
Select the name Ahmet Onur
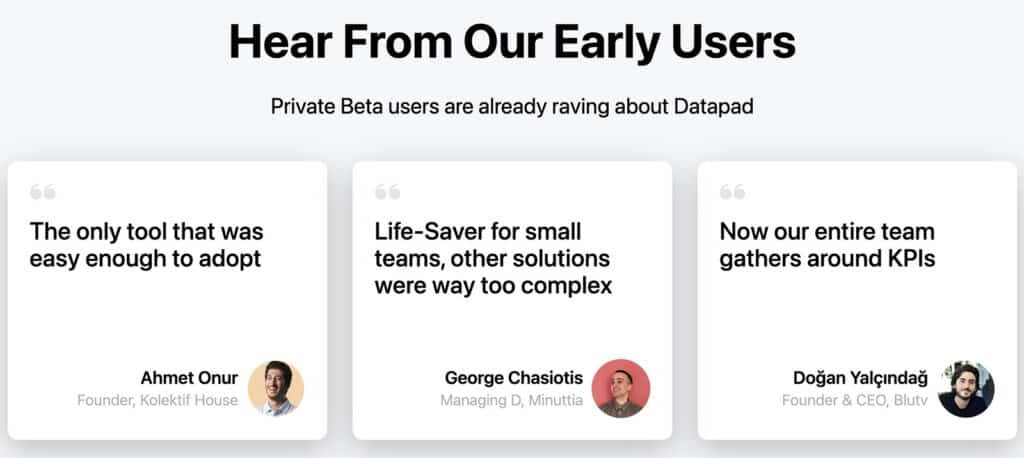pos(189,378)
